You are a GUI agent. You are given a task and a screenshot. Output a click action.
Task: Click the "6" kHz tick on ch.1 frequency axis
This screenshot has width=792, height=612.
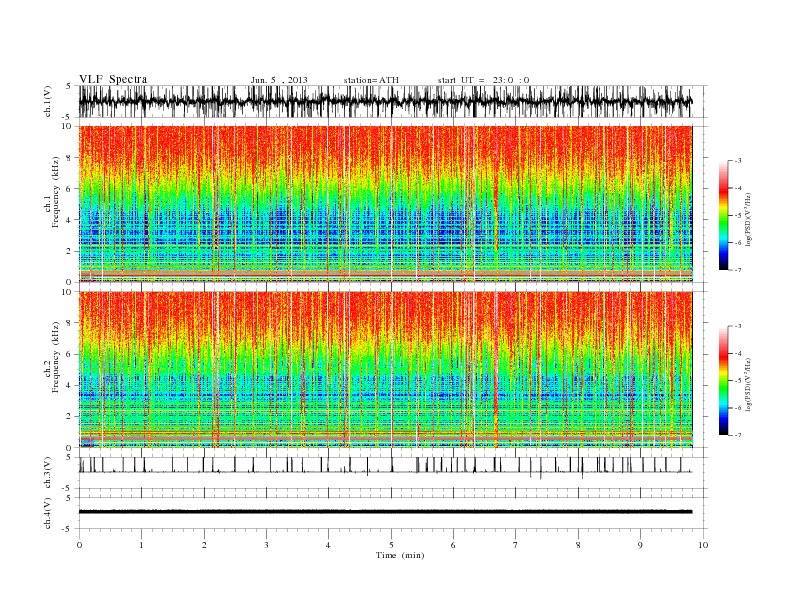click(70, 189)
